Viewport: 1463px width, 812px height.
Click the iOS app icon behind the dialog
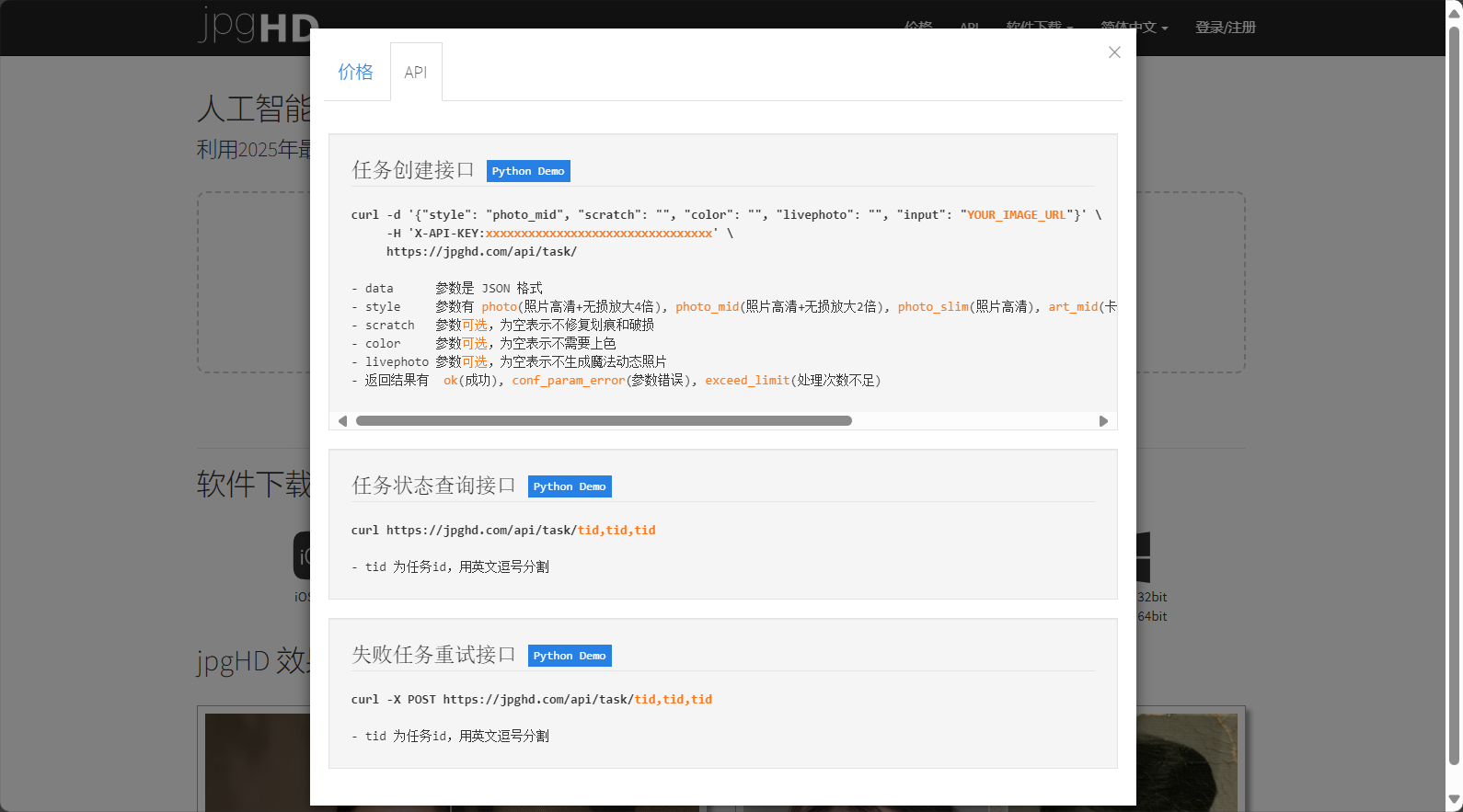click(302, 555)
